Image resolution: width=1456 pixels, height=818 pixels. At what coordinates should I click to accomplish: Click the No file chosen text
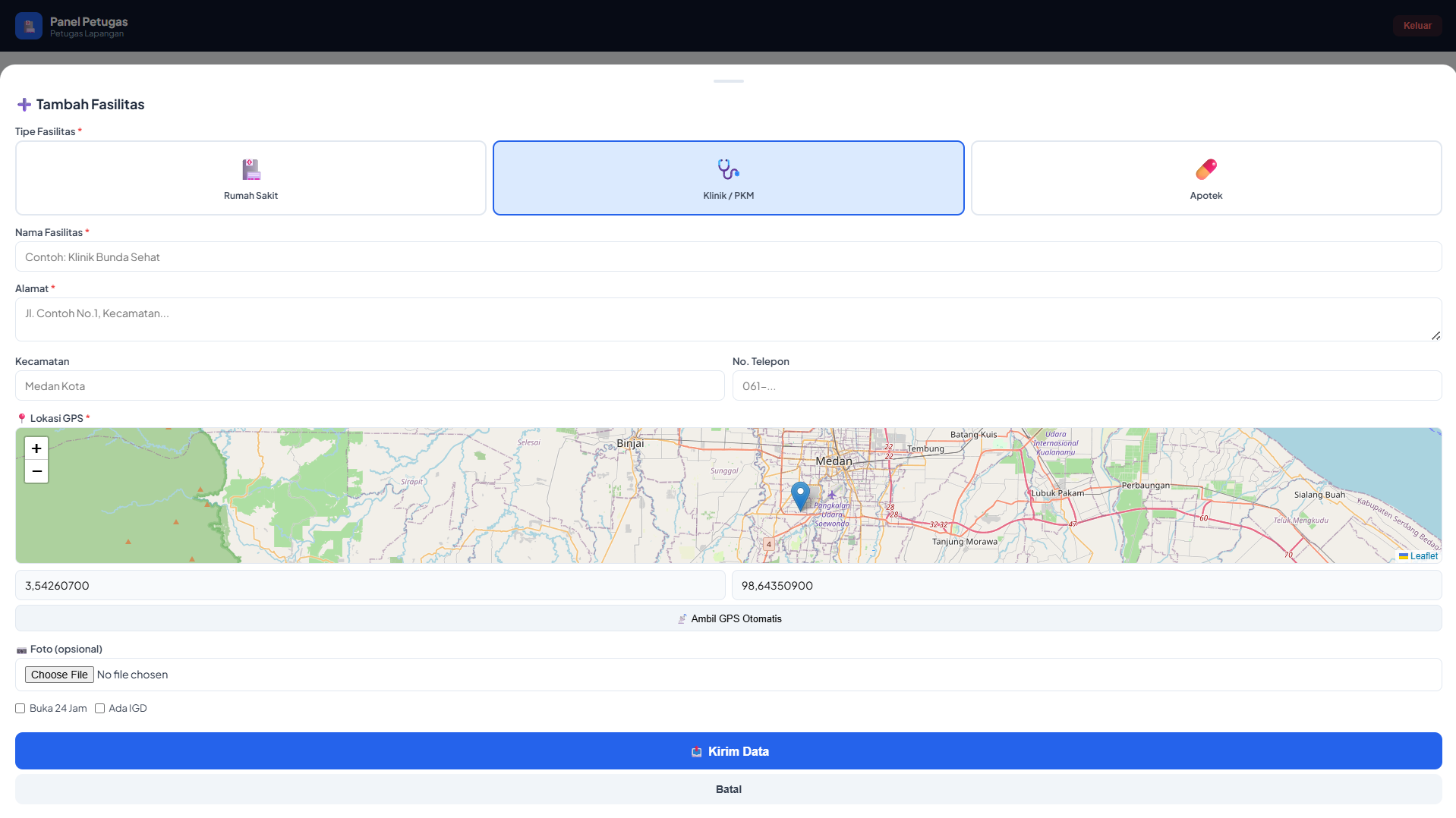click(132, 675)
